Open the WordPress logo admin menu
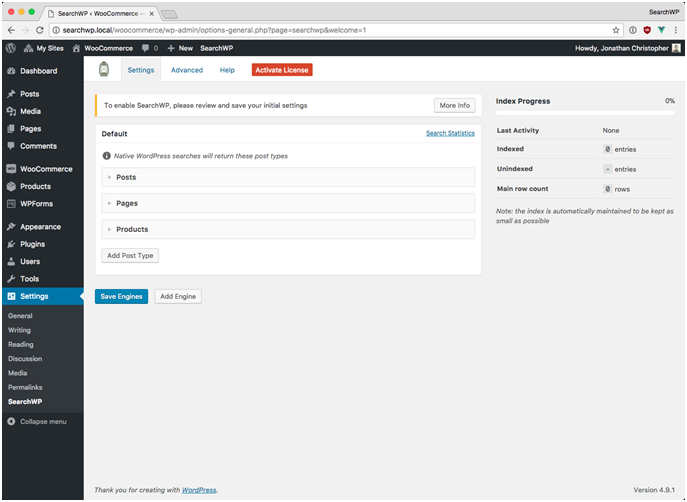687x502 pixels. click(x=11, y=48)
